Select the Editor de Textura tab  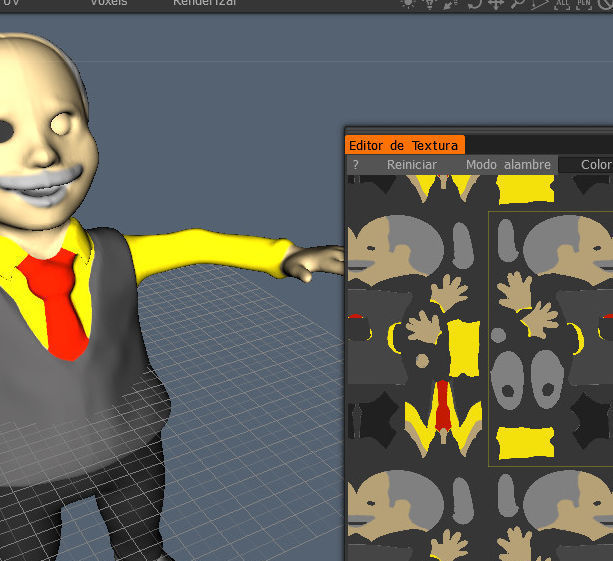coord(404,145)
